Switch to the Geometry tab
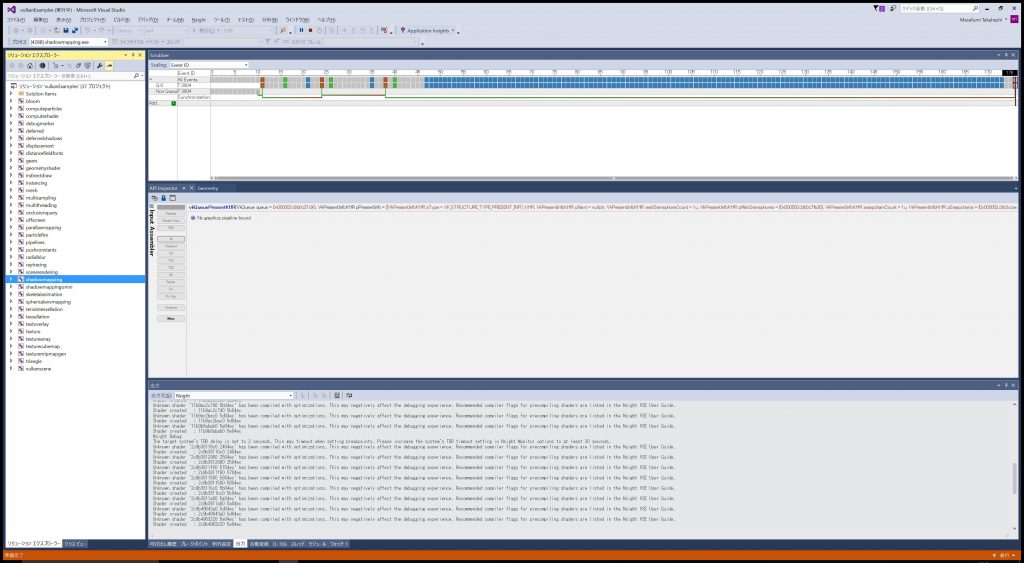1024x563 pixels. coord(208,188)
